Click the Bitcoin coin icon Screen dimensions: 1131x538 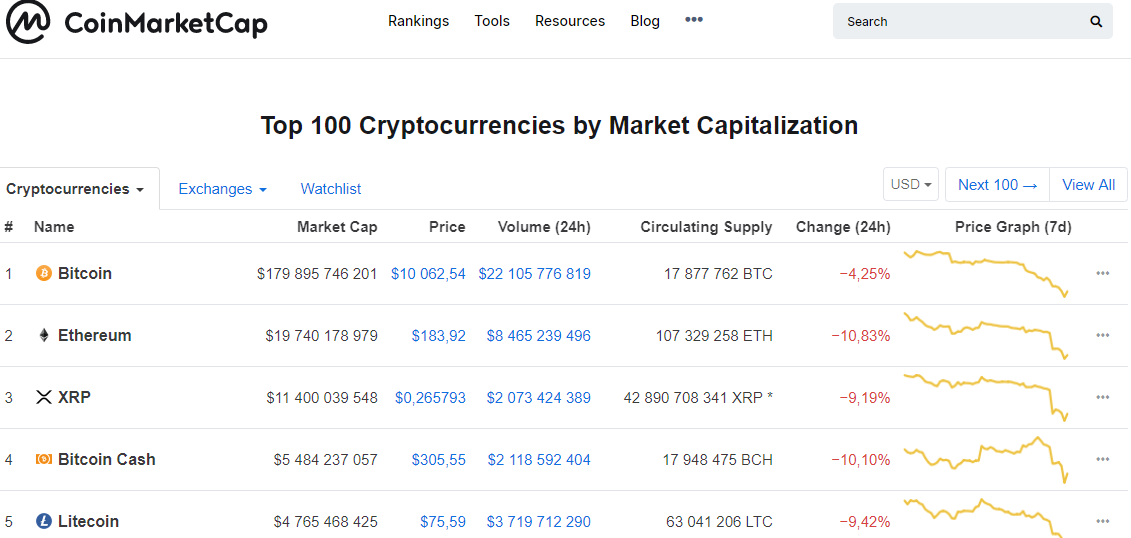click(43, 273)
